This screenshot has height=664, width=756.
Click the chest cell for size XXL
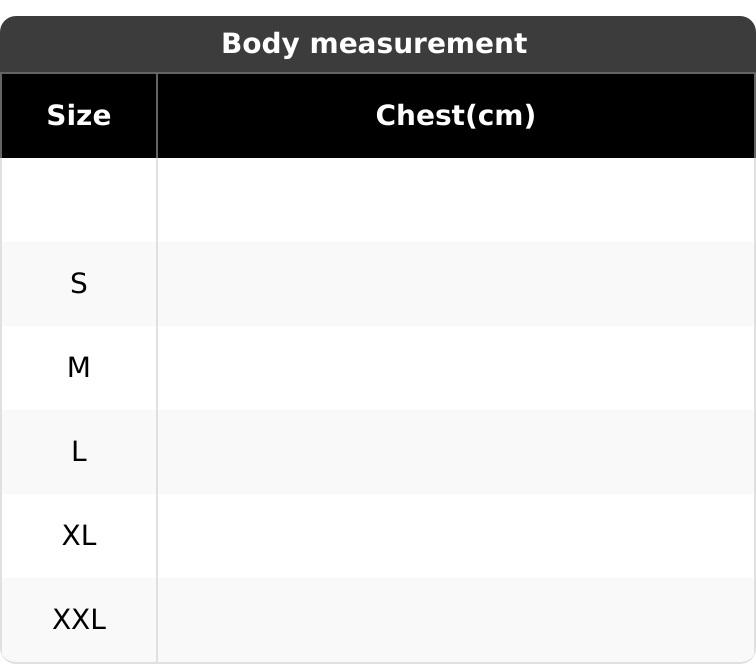pos(455,620)
